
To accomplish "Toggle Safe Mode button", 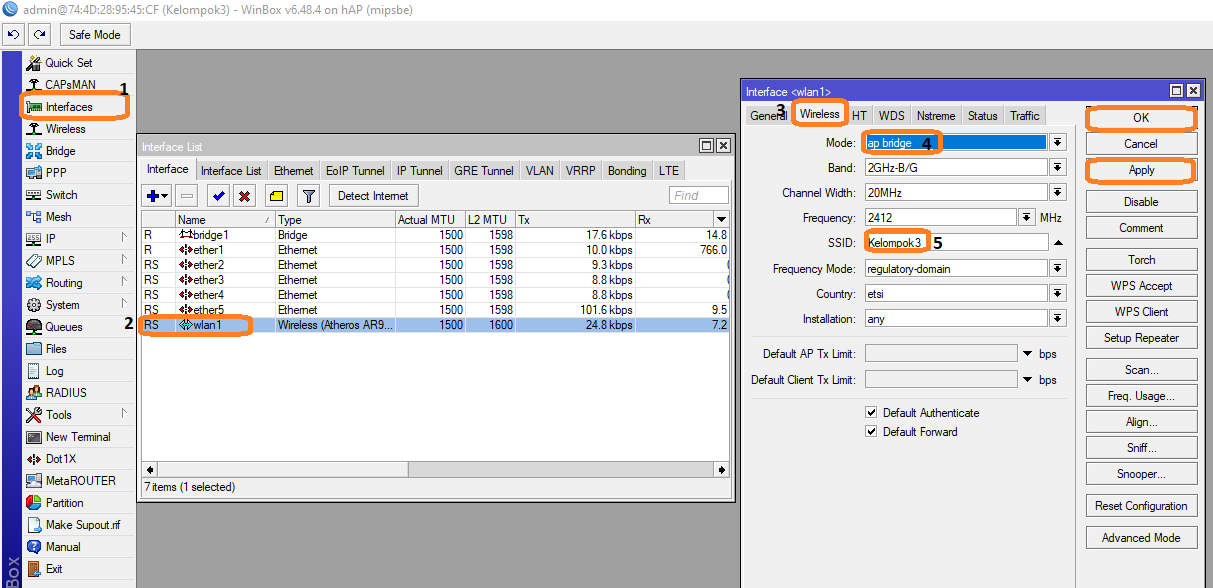I will (95, 35).
